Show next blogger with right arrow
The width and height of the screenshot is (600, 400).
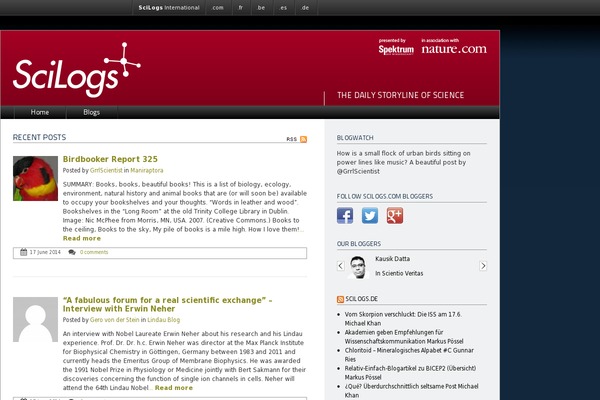point(483,266)
